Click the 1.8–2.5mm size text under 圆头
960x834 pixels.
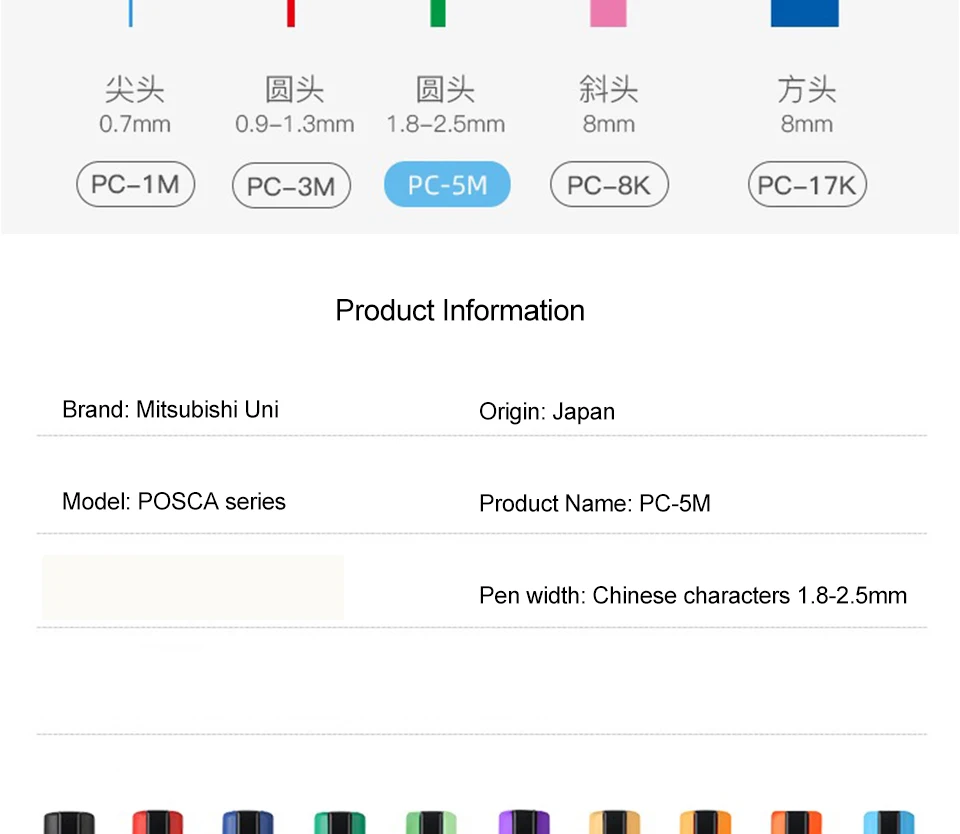tap(446, 124)
